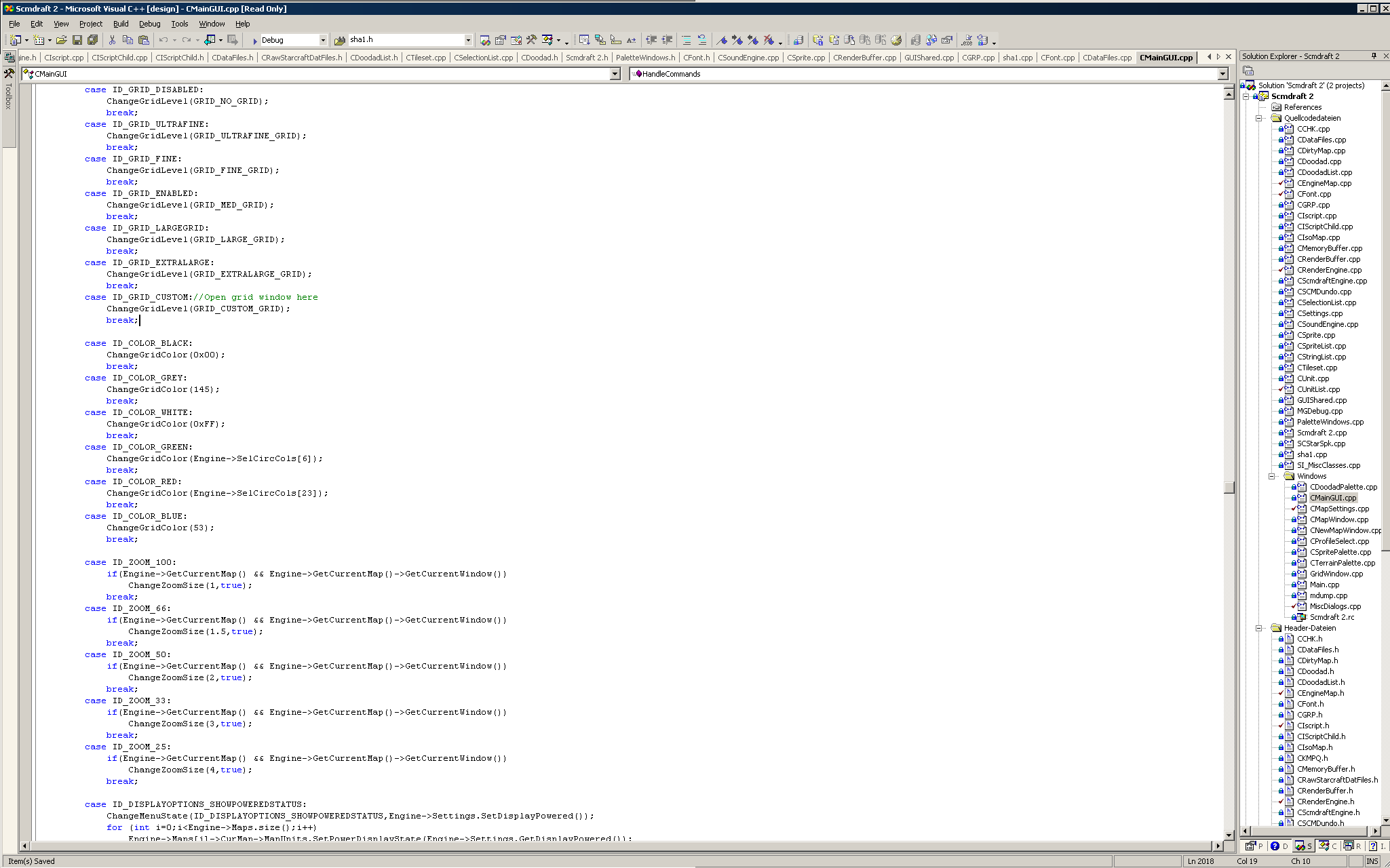Switch to the sha1.cpp editor tab
The height and width of the screenshot is (868, 1390).
pyautogui.click(x=1018, y=58)
